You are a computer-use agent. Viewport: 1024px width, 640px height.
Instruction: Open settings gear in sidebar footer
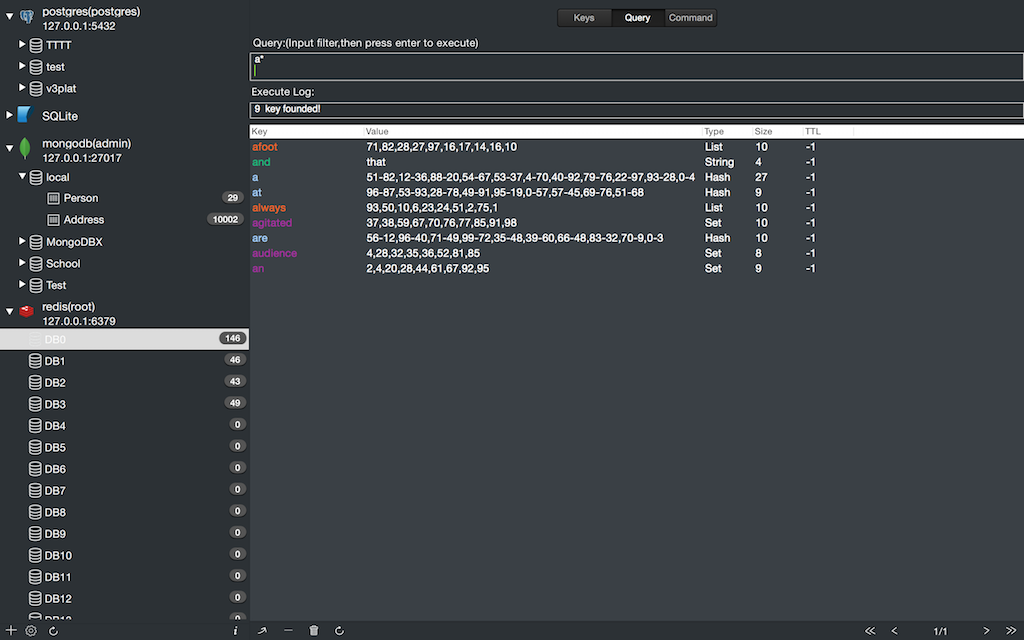31,631
